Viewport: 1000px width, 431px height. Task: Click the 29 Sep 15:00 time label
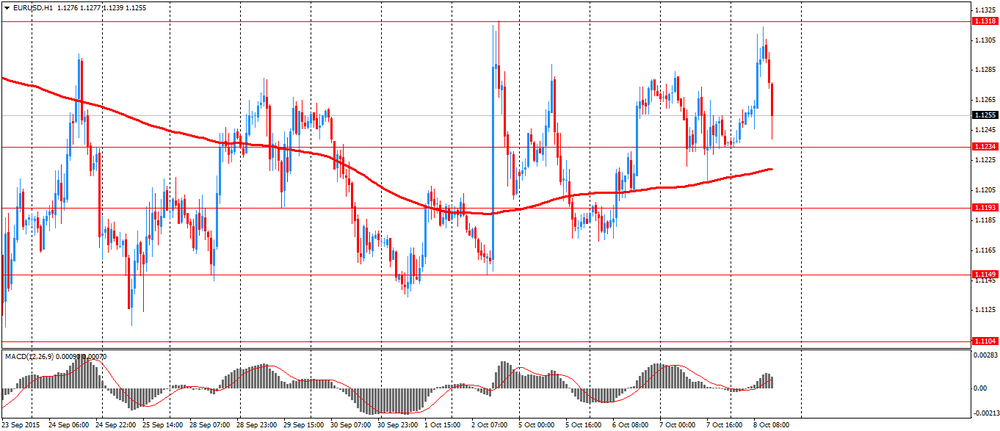(304, 423)
